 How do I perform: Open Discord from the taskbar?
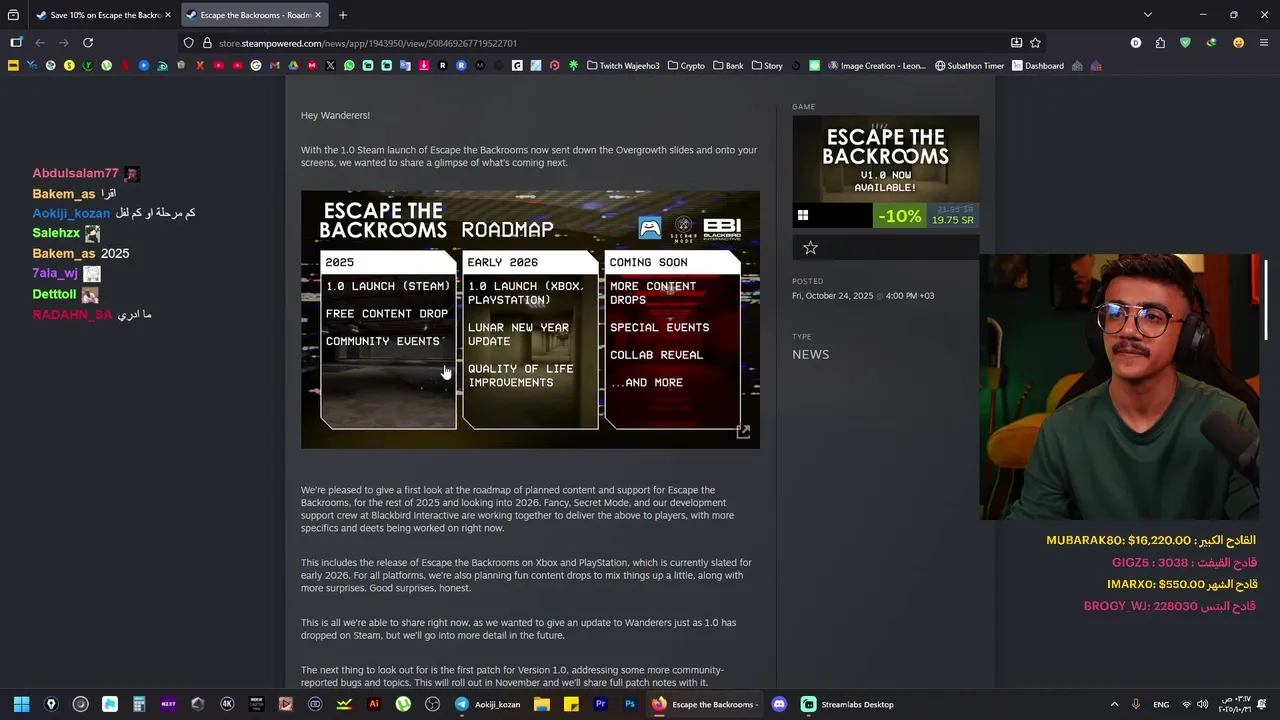[x=779, y=704]
